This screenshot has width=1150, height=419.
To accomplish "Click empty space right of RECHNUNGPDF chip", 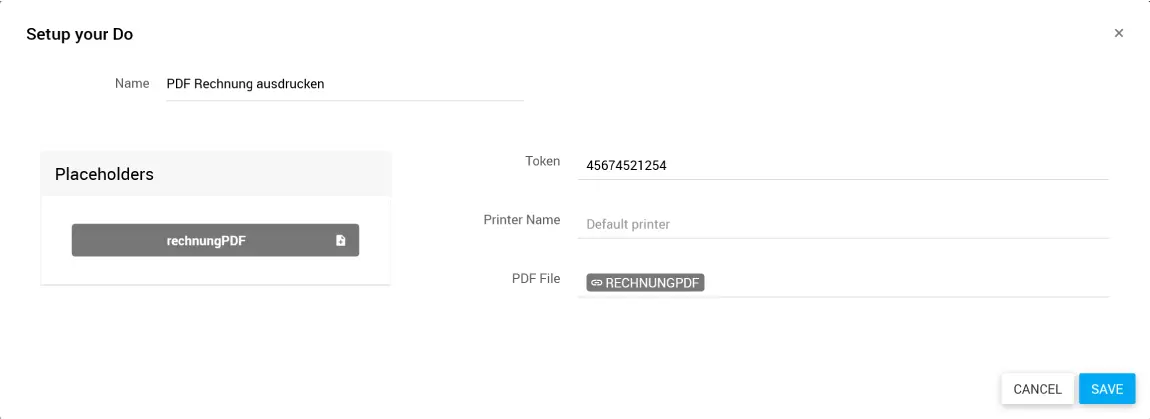I will 900,283.
